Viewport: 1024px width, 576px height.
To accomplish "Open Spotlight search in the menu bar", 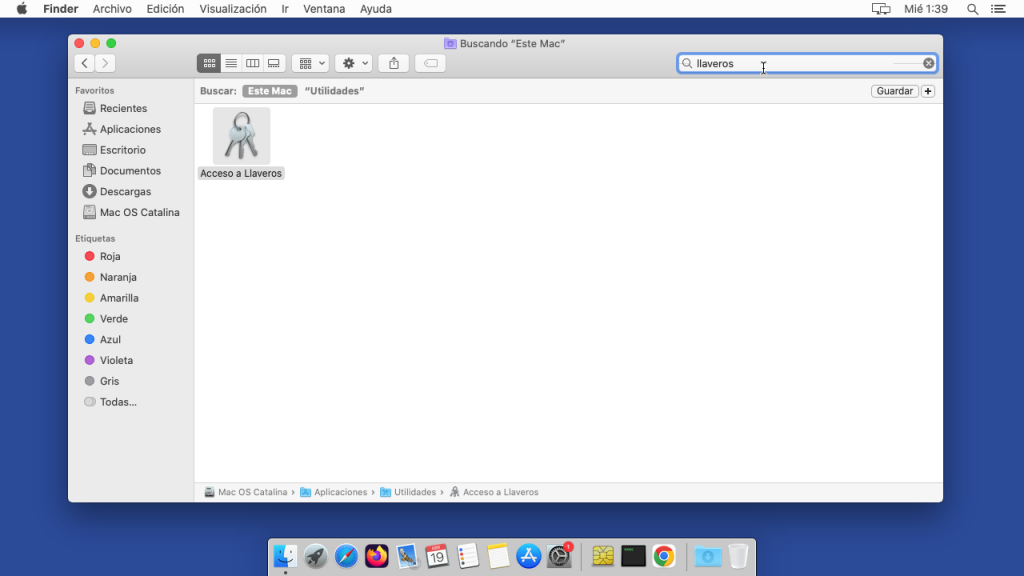I will tap(972, 9).
